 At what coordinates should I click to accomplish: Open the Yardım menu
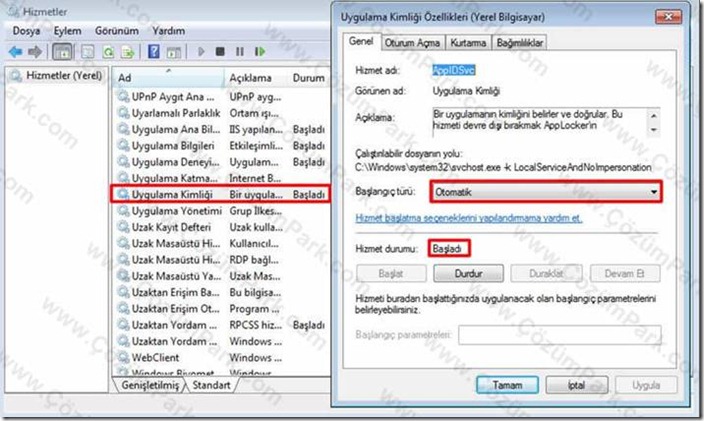click(168, 31)
